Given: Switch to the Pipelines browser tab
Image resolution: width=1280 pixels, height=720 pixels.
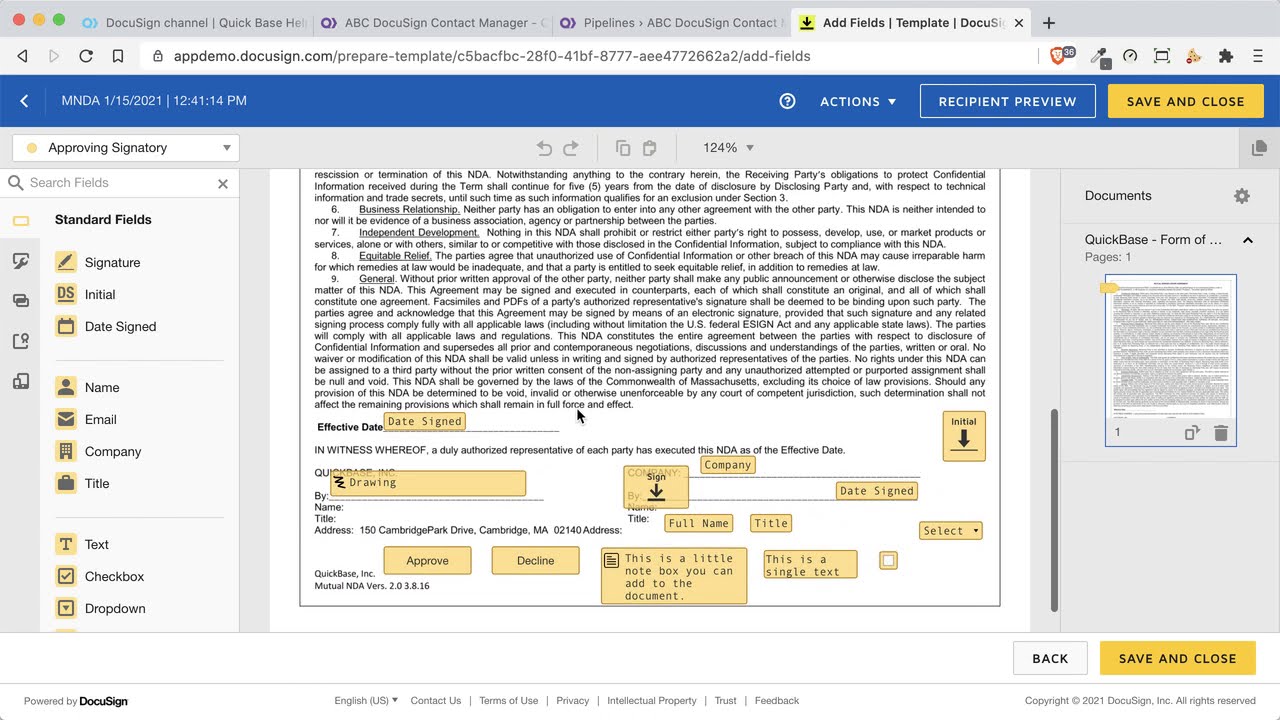Looking at the screenshot, I should click(x=671, y=22).
